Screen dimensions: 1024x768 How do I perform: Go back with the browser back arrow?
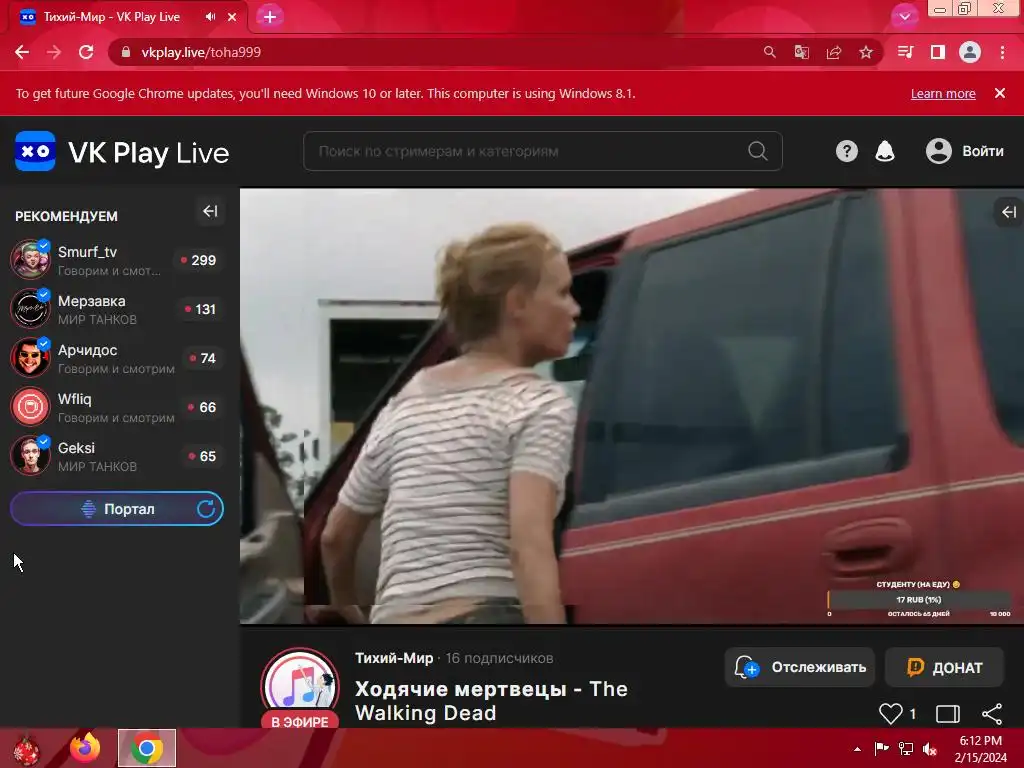[x=22, y=52]
